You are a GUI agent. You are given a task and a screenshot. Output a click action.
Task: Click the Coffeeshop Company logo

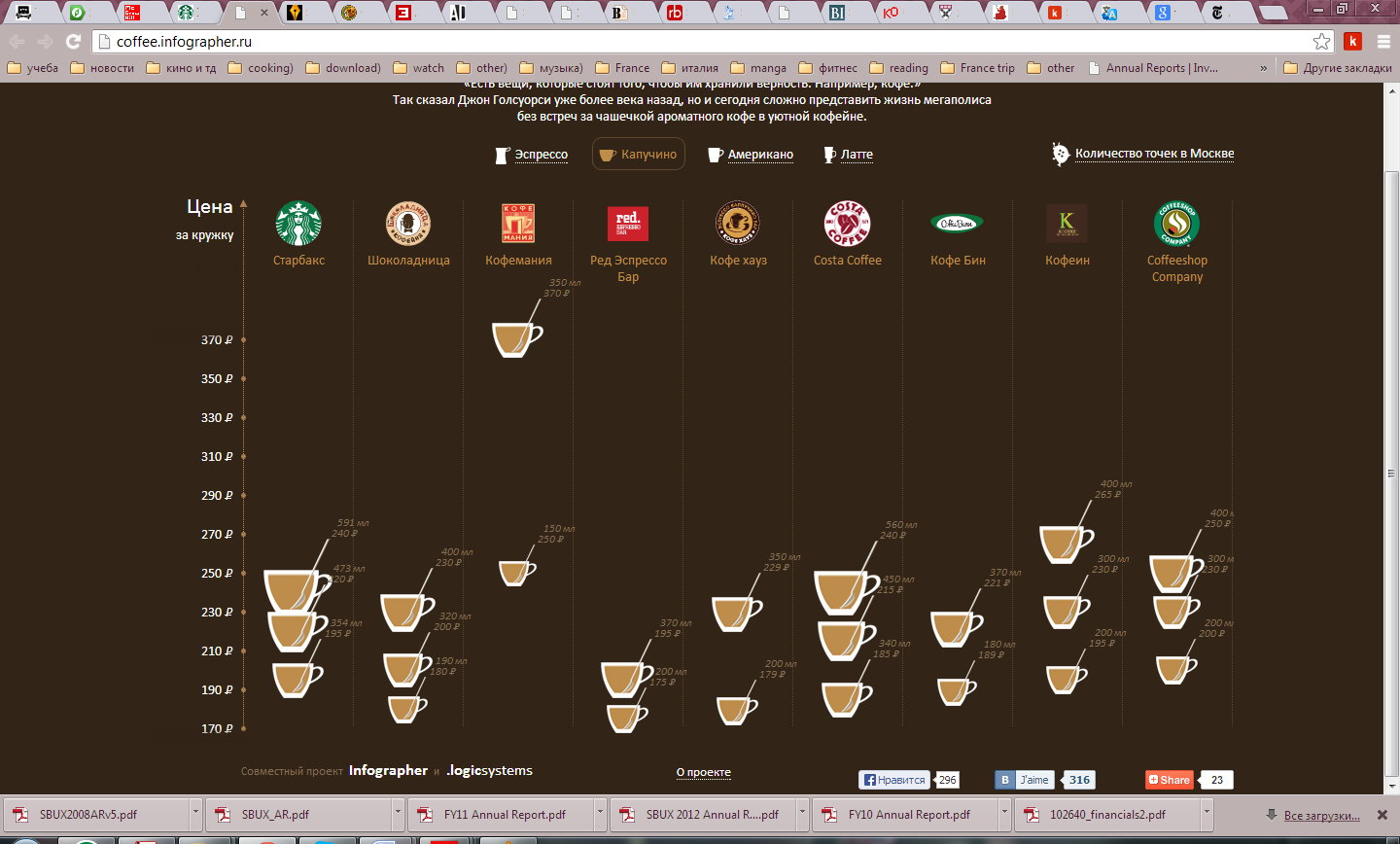tap(1176, 224)
